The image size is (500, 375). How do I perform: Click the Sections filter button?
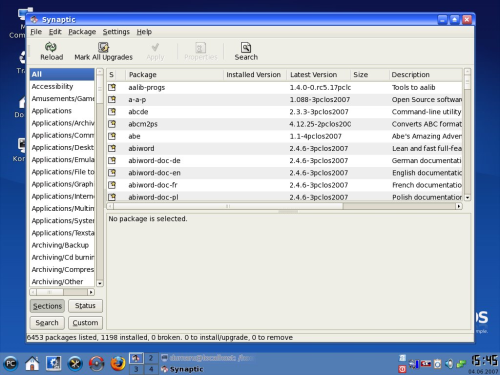coord(47,306)
